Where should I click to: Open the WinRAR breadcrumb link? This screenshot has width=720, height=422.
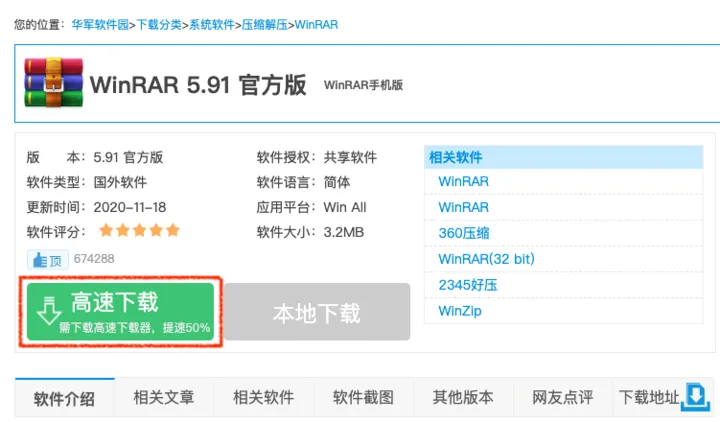click(x=316, y=24)
